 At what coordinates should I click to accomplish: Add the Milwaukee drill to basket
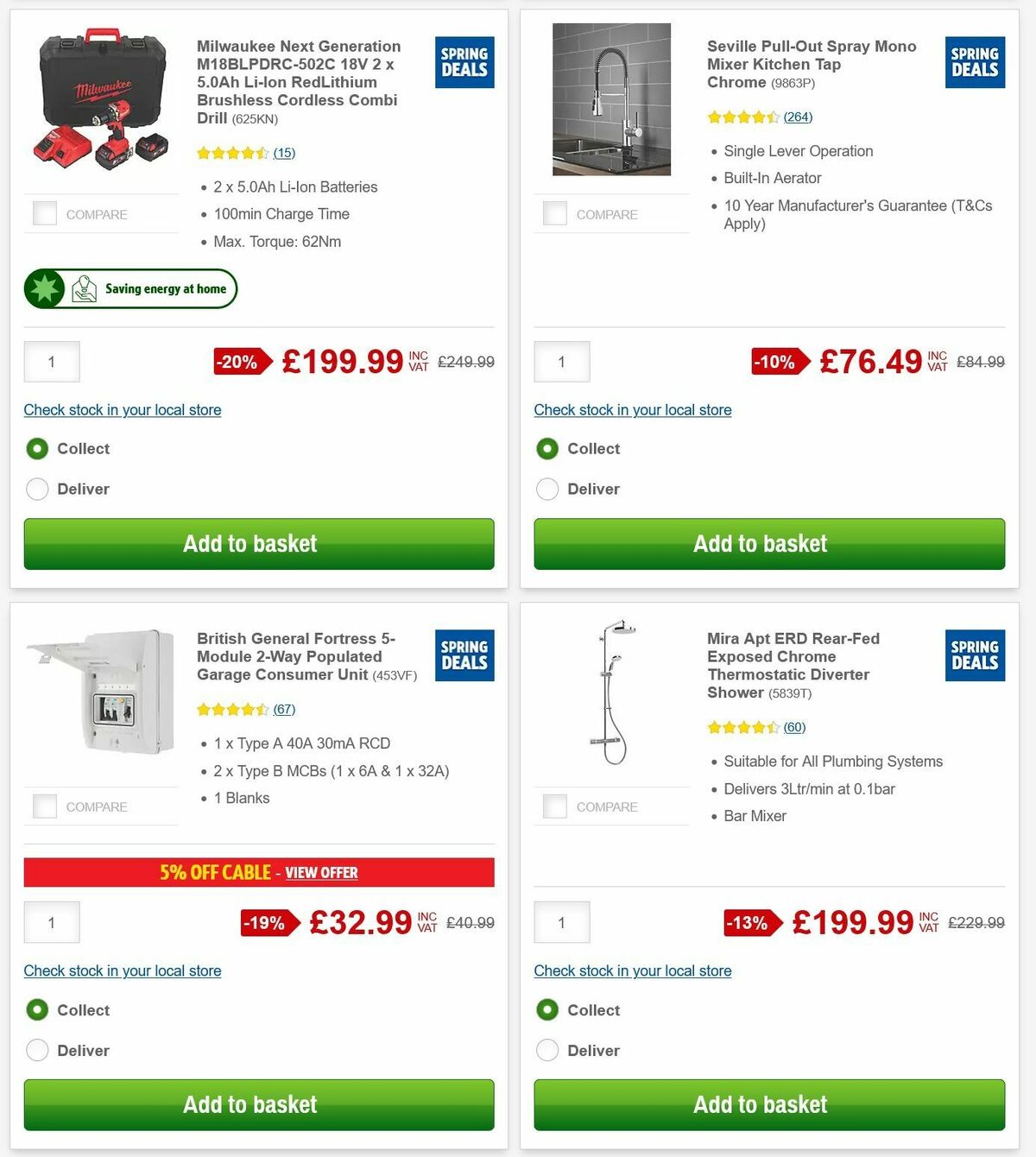click(250, 544)
